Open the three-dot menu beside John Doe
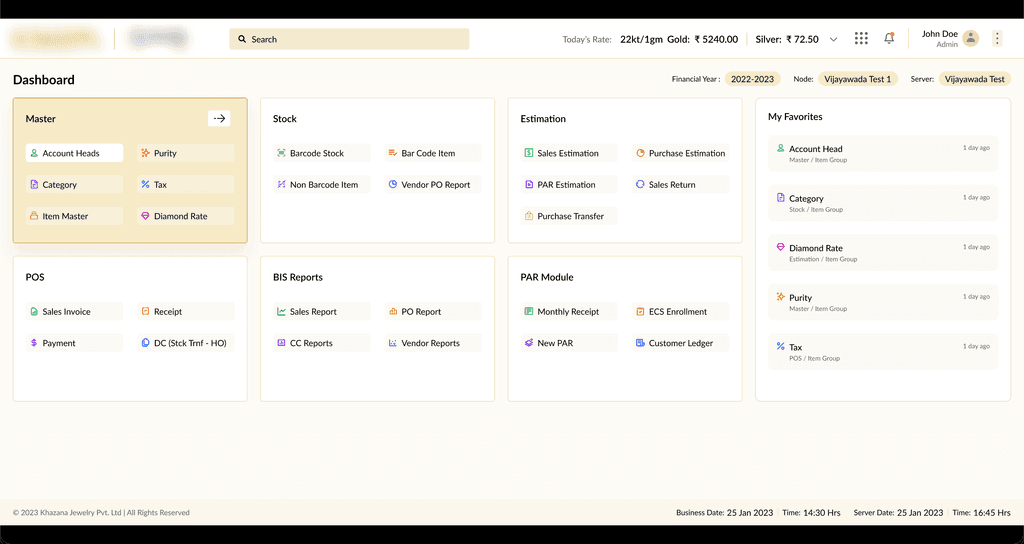Viewport: 1024px width, 544px height. click(x=997, y=39)
